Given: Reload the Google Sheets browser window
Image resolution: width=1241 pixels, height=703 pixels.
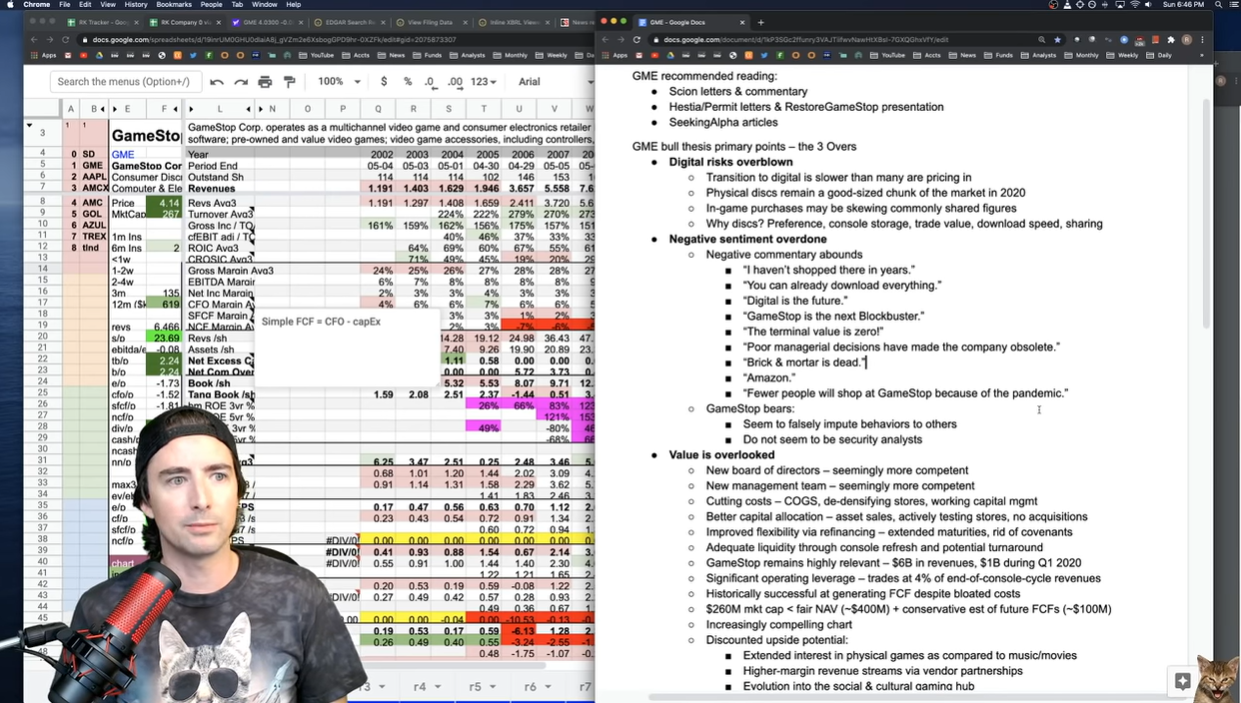Looking at the screenshot, I should (x=66, y=40).
